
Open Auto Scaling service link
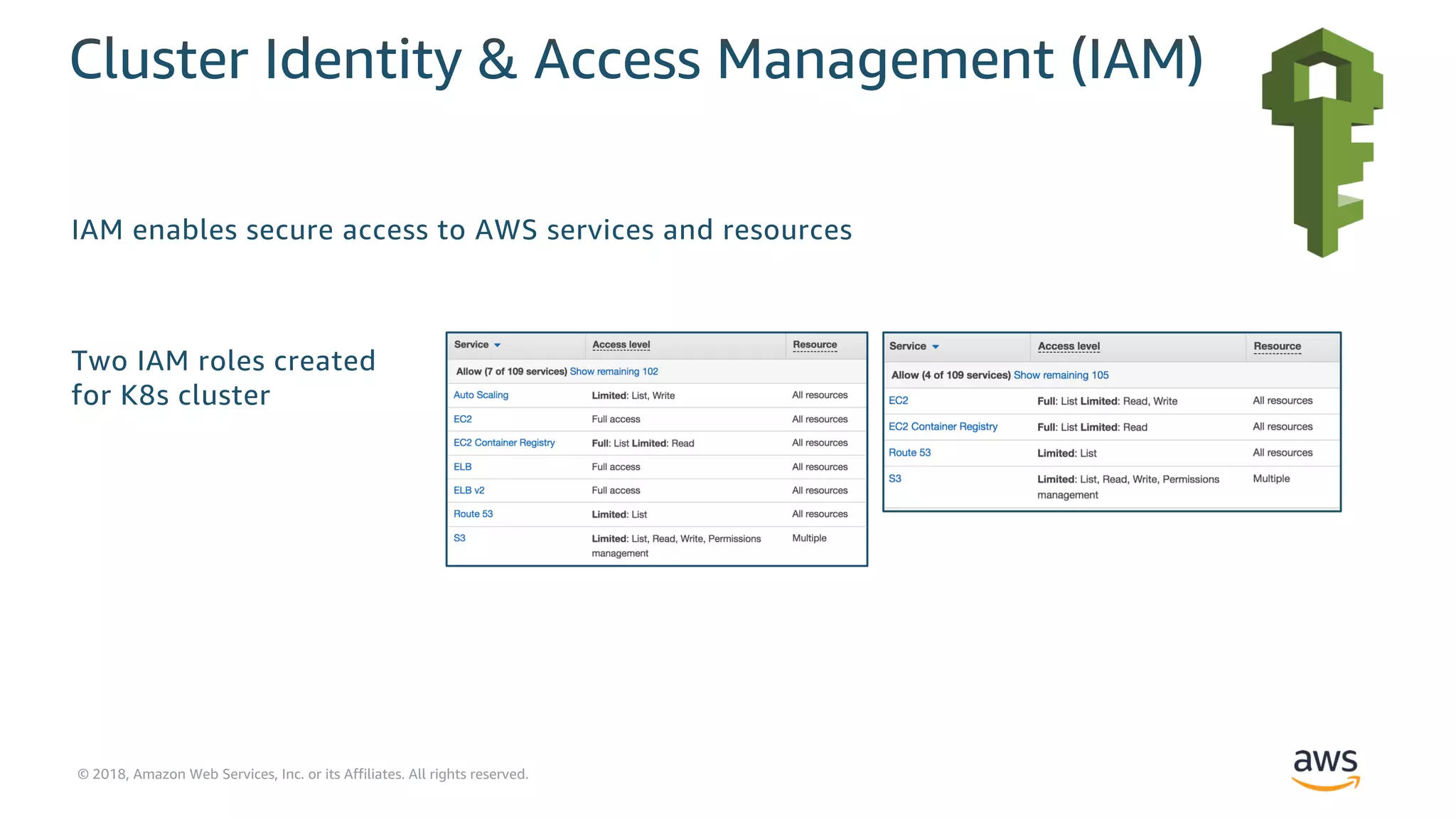(x=481, y=395)
